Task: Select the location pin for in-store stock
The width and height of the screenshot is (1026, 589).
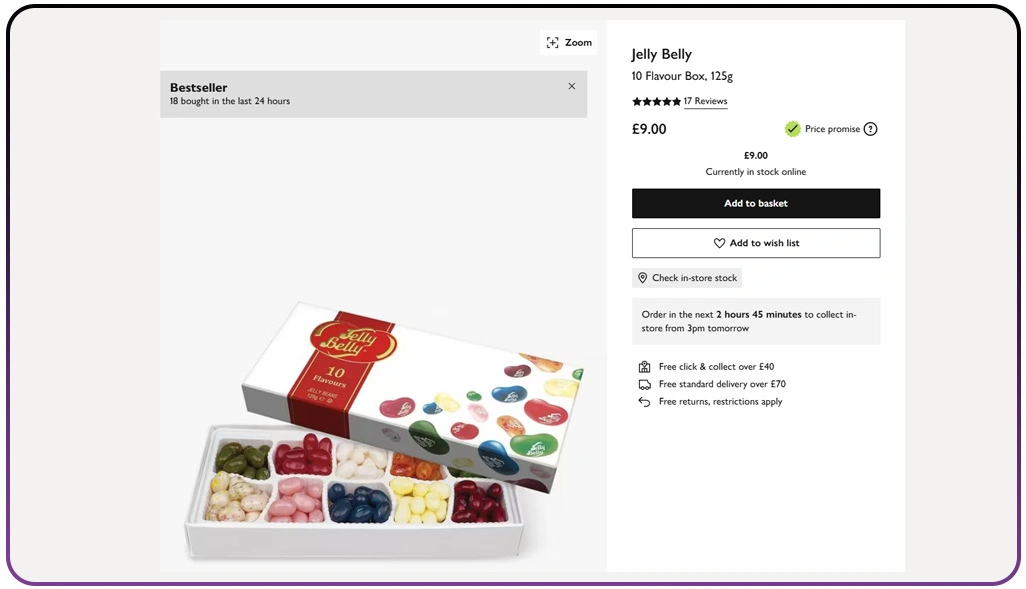Action: coord(642,278)
